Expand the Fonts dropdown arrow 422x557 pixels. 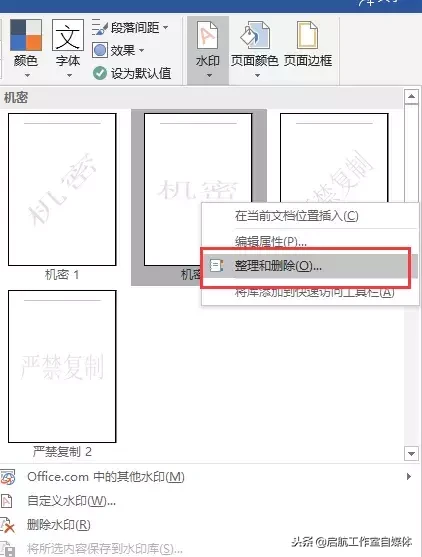(x=69, y=75)
